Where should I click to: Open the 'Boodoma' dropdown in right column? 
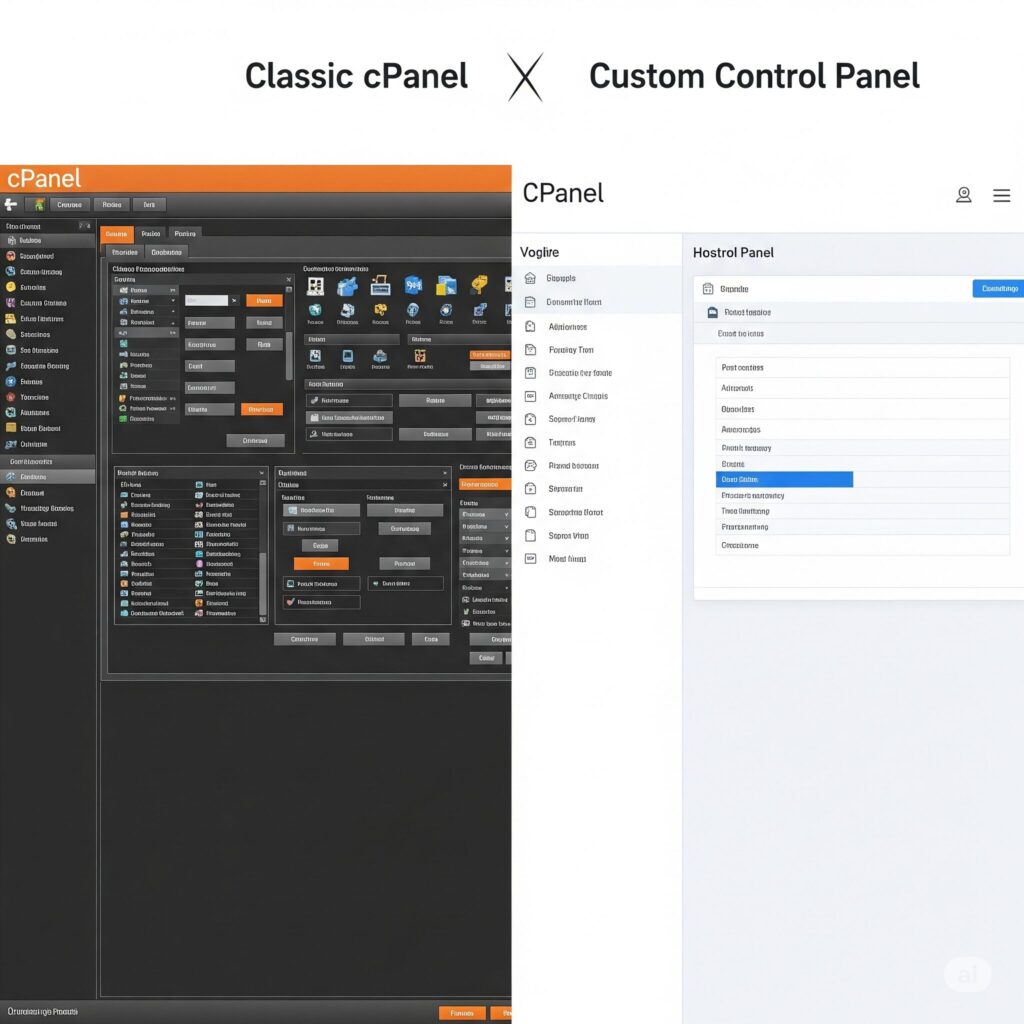point(485,526)
